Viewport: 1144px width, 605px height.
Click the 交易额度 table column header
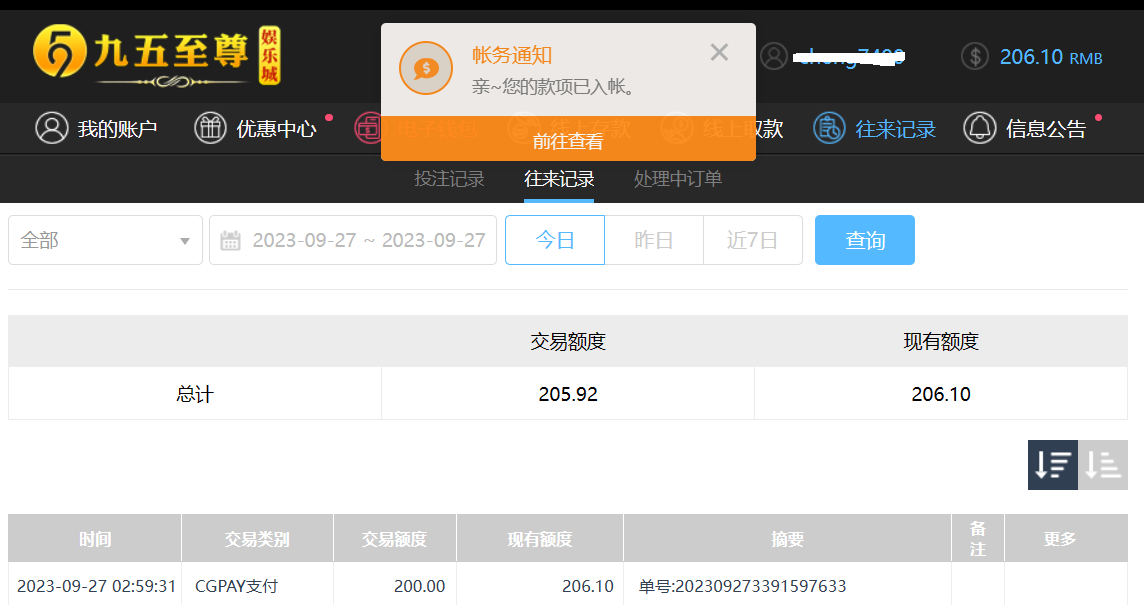pos(395,539)
